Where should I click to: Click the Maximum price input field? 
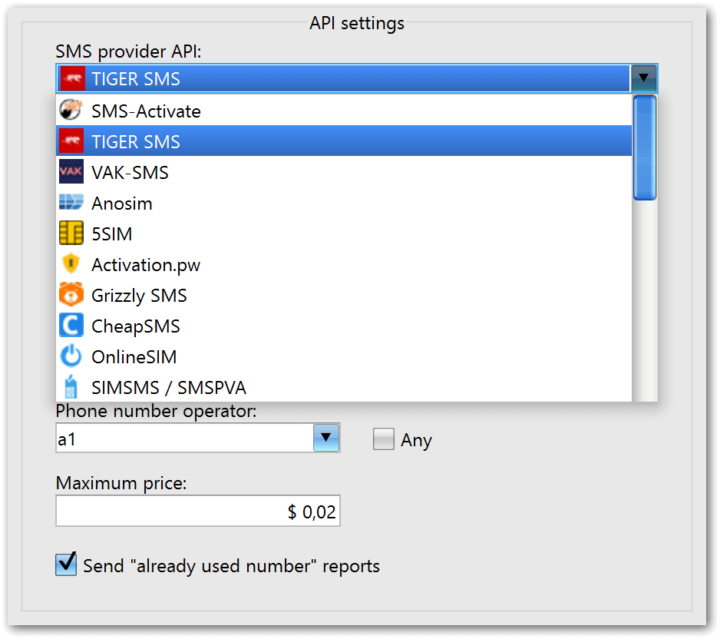[x=197, y=510]
